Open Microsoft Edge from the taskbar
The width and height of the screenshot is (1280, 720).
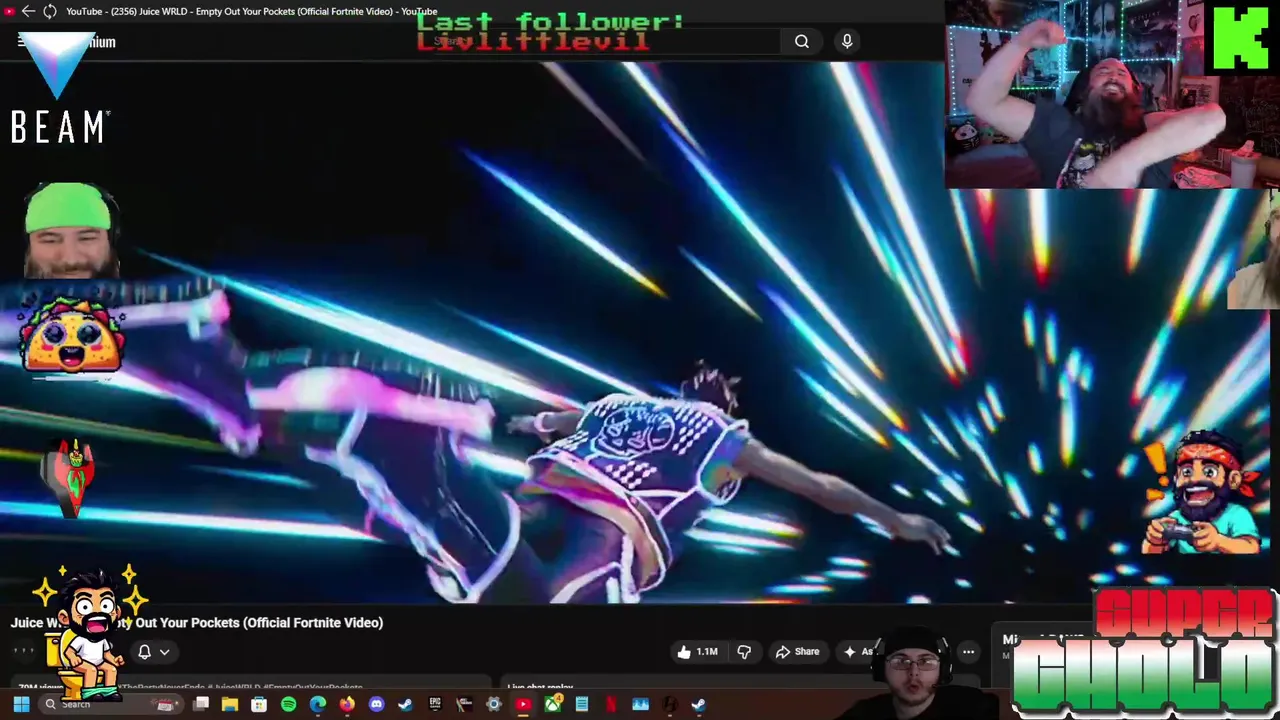point(318,705)
